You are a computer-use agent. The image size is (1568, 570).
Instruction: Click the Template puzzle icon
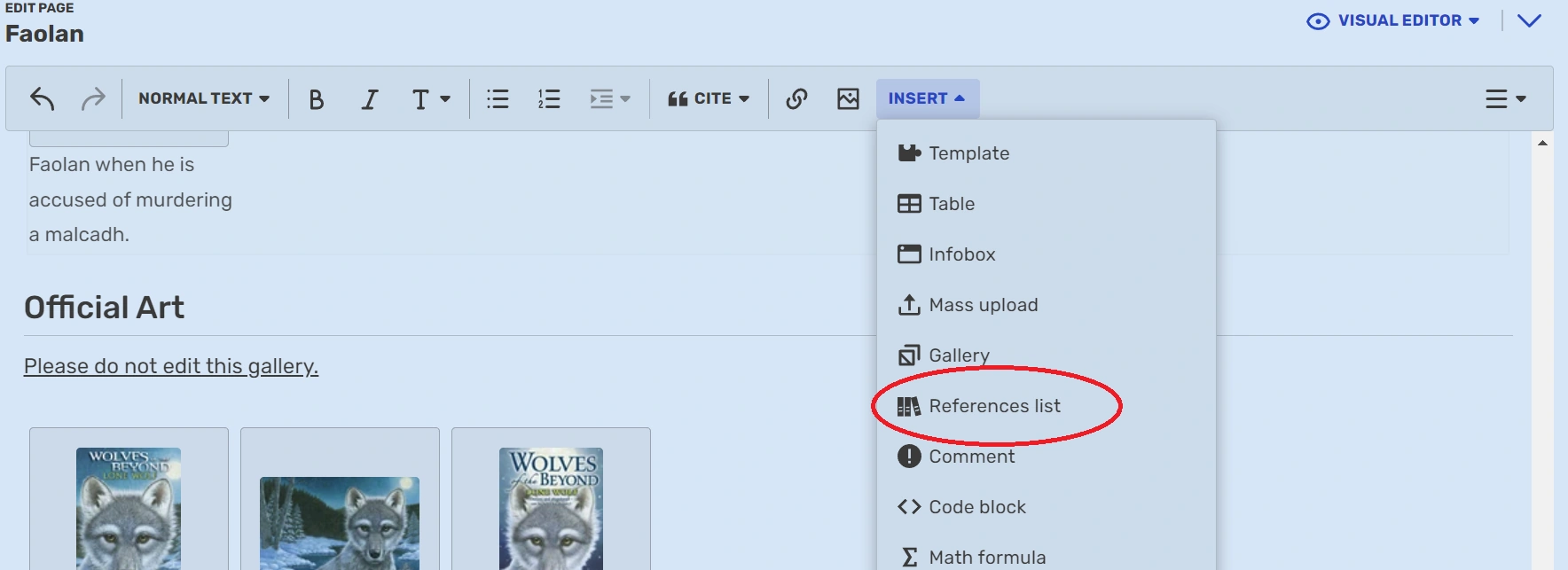click(x=909, y=153)
